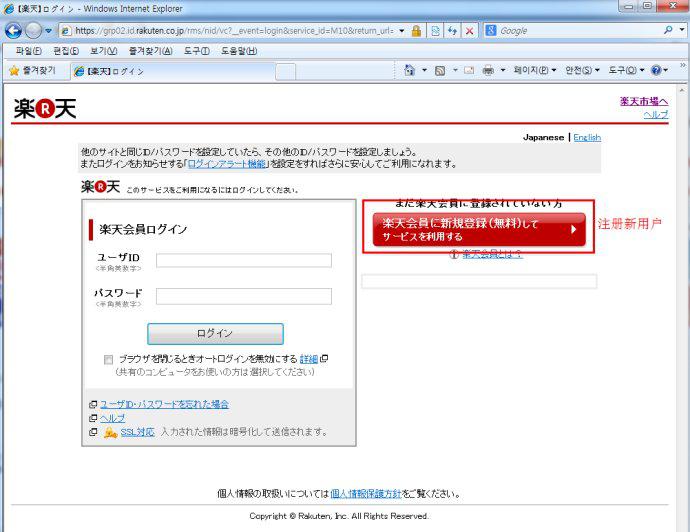This screenshot has width=690, height=532.
Task: Open the 詳細 link beside auto-login option
Action: pyautogui.click(x=308, y=359)
